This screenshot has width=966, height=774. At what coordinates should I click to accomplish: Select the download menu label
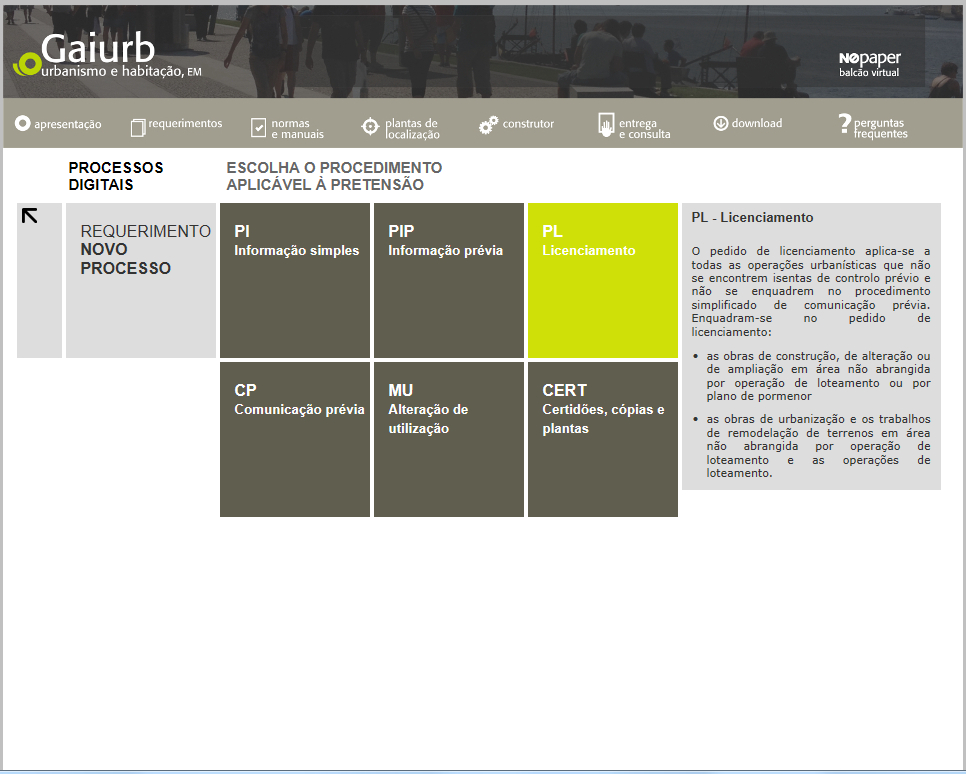tap(757, 123)
